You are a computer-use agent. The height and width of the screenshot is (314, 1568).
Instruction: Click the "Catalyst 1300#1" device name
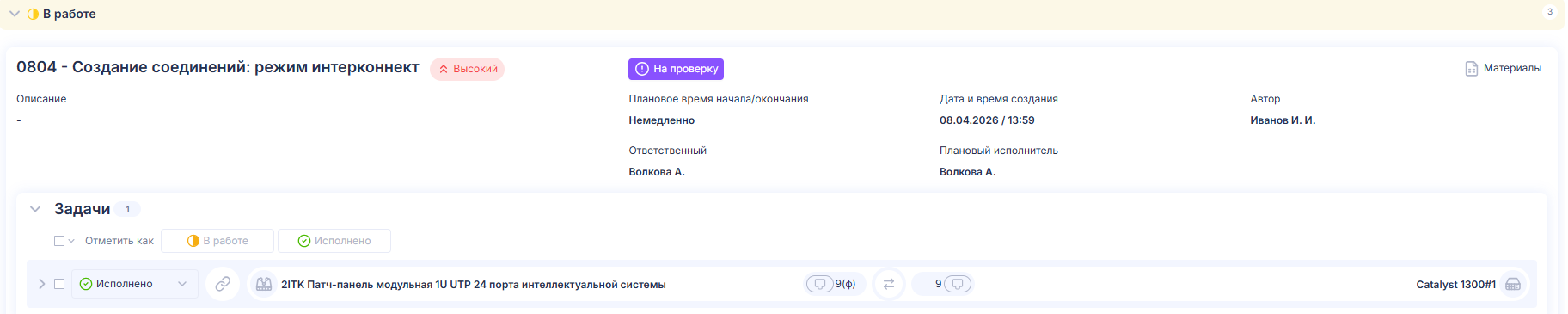pos(1456,285)
